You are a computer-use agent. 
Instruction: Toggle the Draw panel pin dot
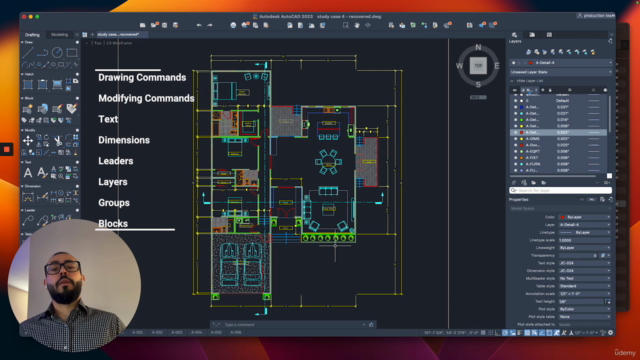click(77, 42)
